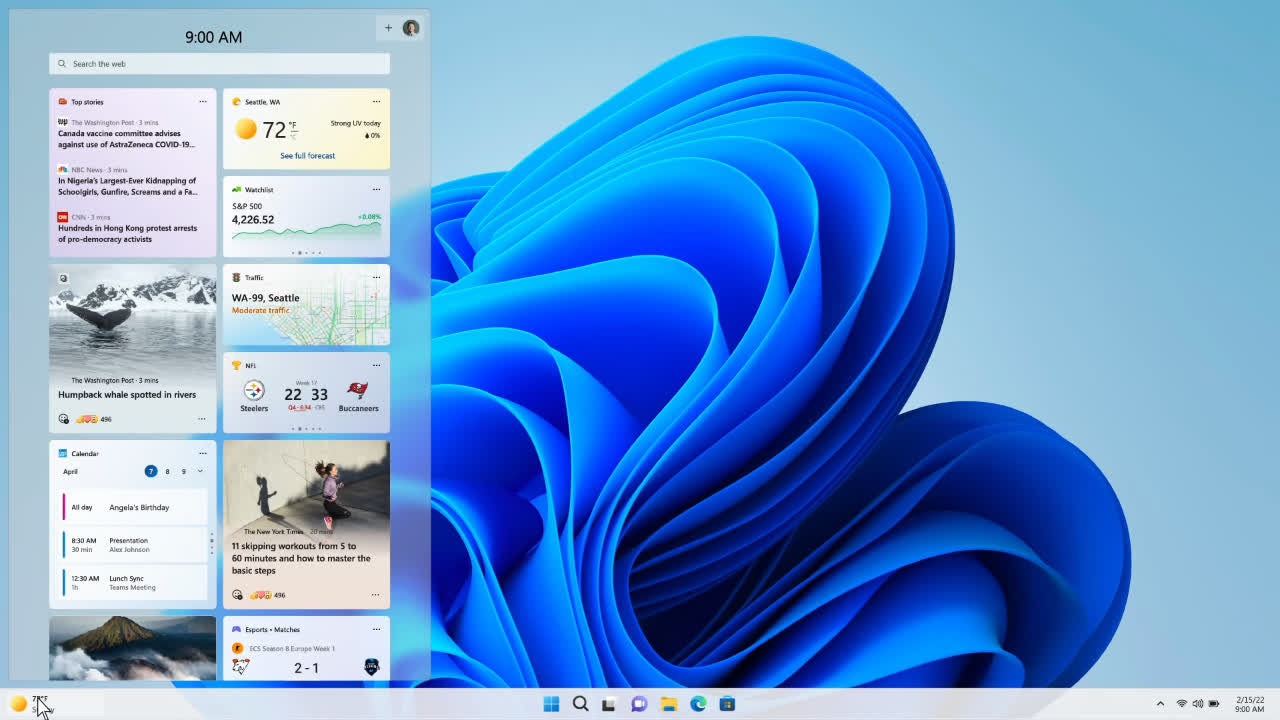Open the user profile picture
This screenshot has width=1280, height=720.
(411, 28)
